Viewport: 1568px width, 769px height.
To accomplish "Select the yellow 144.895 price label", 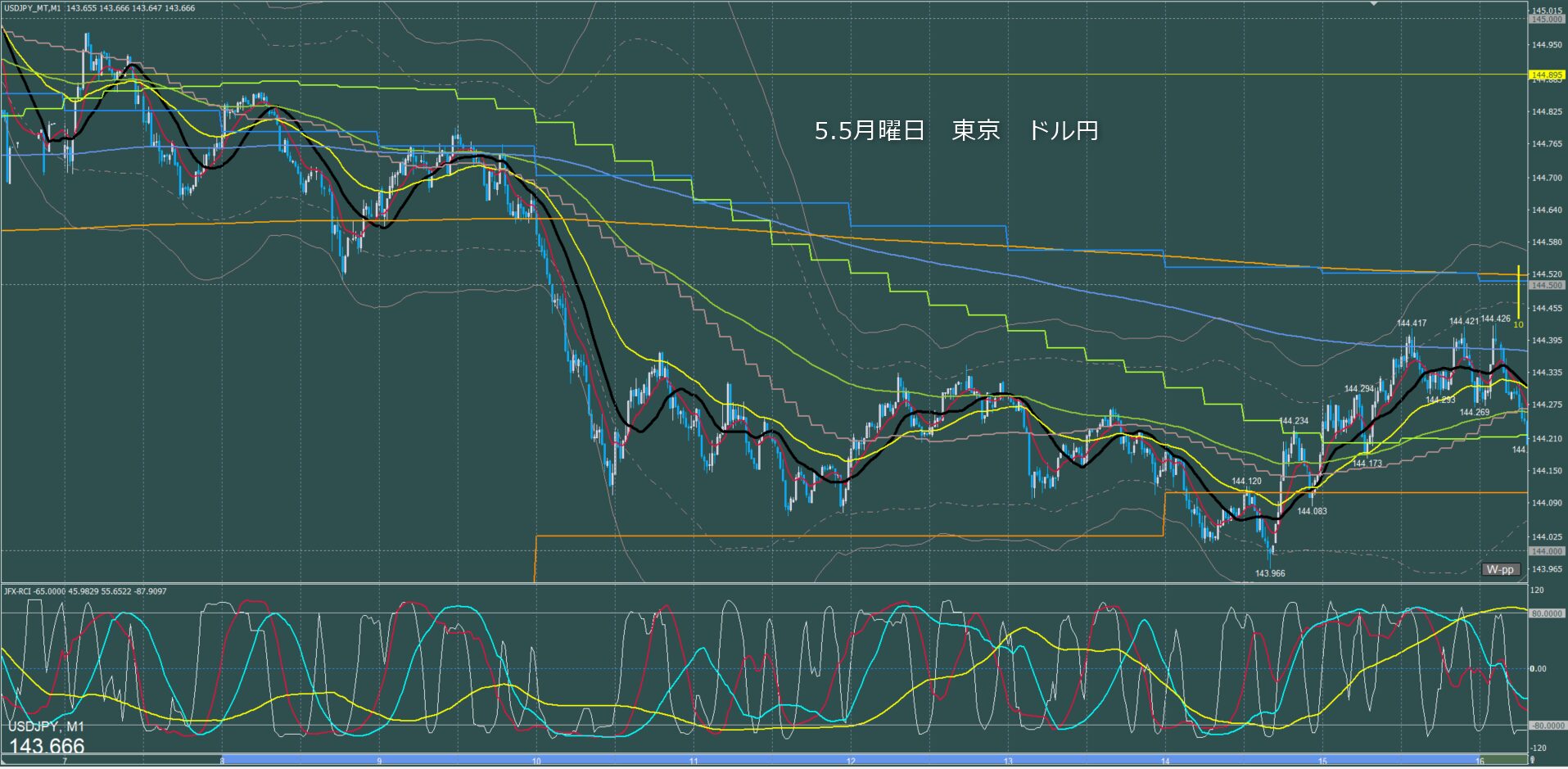I will [1547, 75].
